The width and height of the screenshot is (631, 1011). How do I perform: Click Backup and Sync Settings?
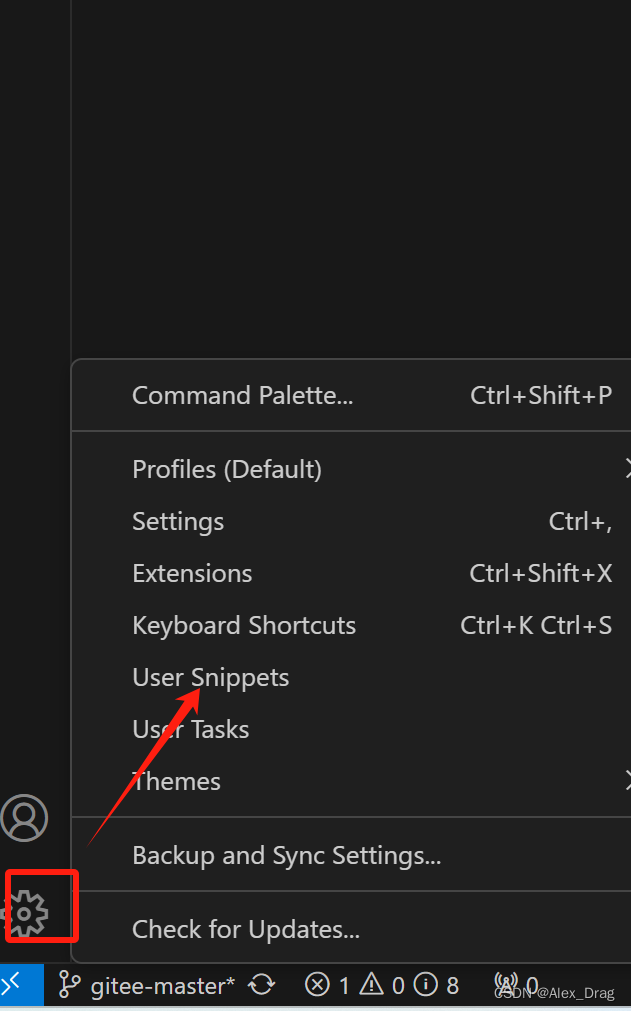pyautogui.click(x=287, y=855)
